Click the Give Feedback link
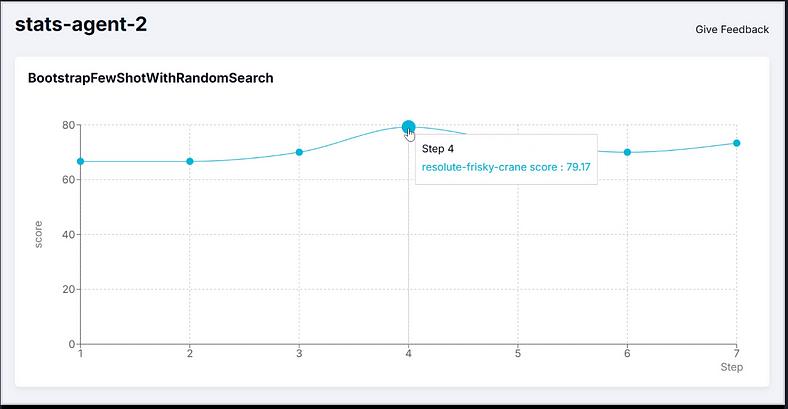The height and width of the screenshot is (409, 788). click(x=732, y=30)
